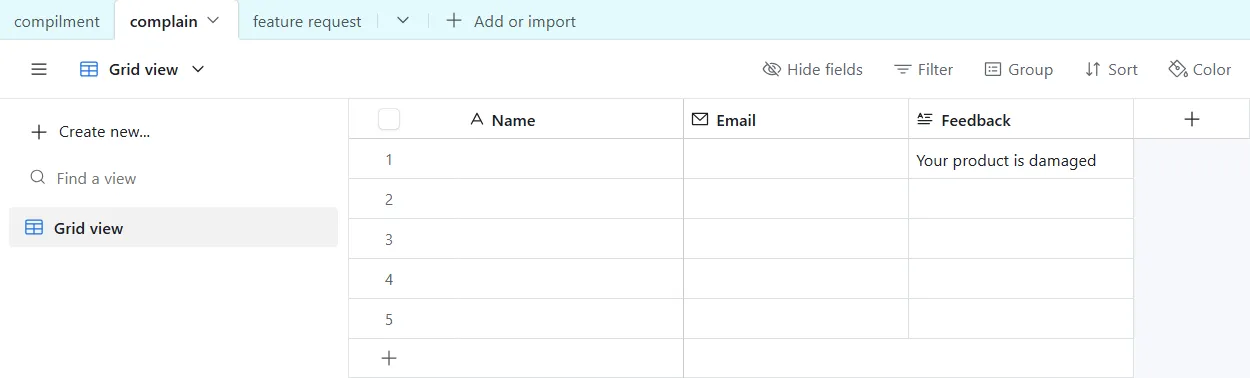This screenshot has height=378, width=1250.
Task: Expand the complain tab dropdown arrow
Action: (213, 20)
